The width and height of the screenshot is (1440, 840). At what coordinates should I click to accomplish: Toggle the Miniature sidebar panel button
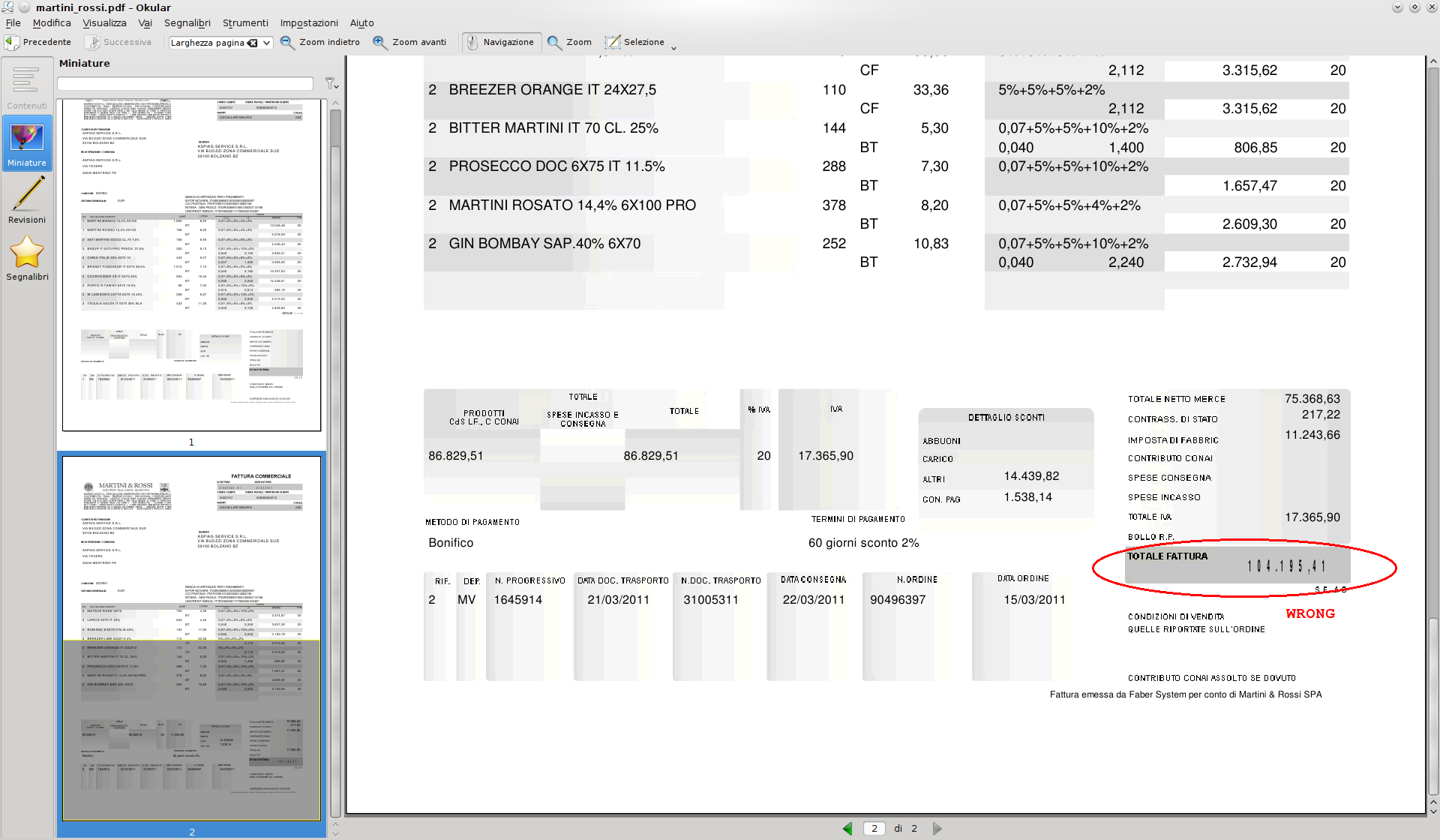tap(27, 144)
